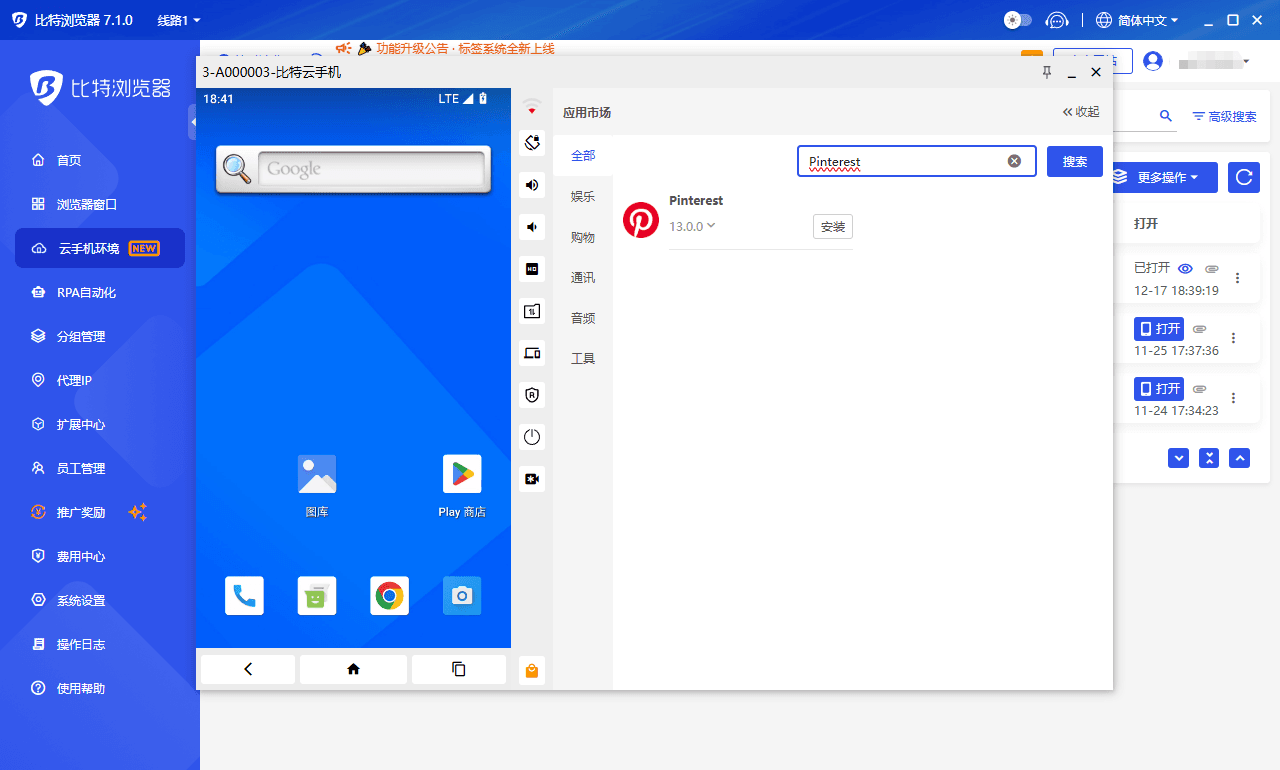Open 云手机环境 in the sidebar
This screenshot has height=770, width=1280.
pyautogui.click(x=100, y=248)
